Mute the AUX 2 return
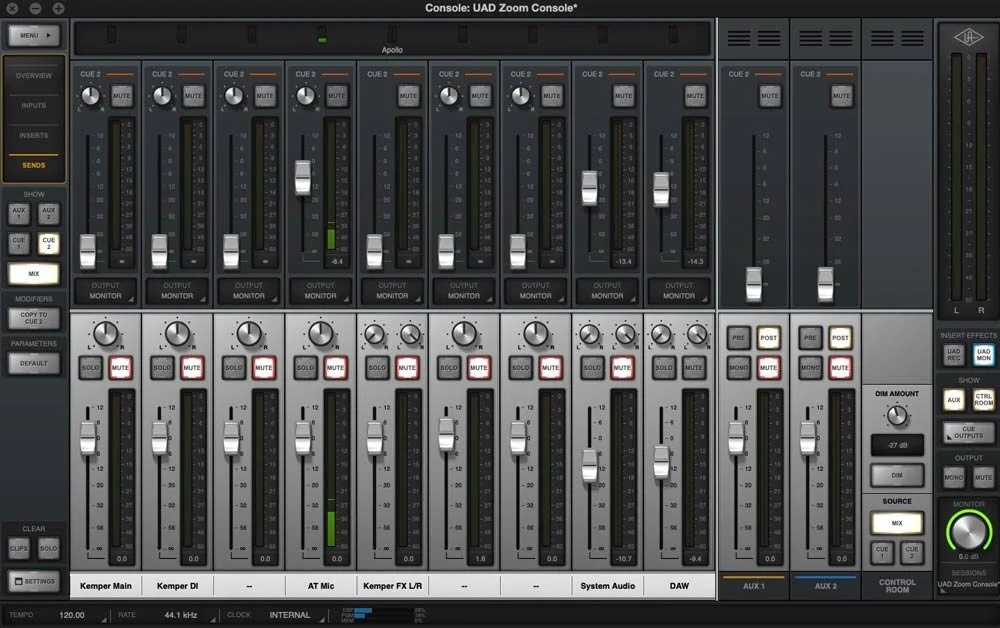The width and height of the screenshot is (1000, 628). (840, 368)
